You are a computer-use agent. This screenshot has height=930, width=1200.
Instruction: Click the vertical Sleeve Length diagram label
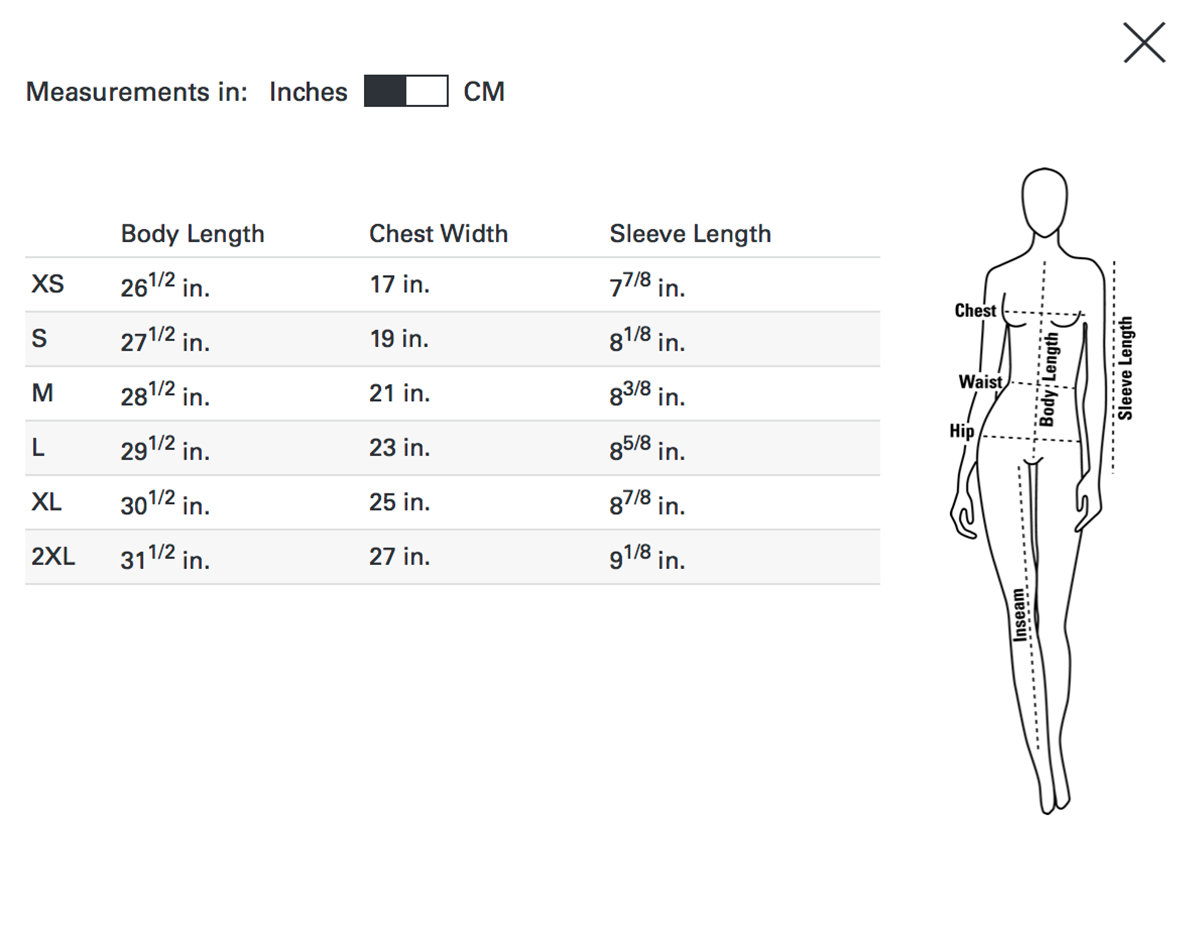pyautogui.click(x=1126, y=368)
